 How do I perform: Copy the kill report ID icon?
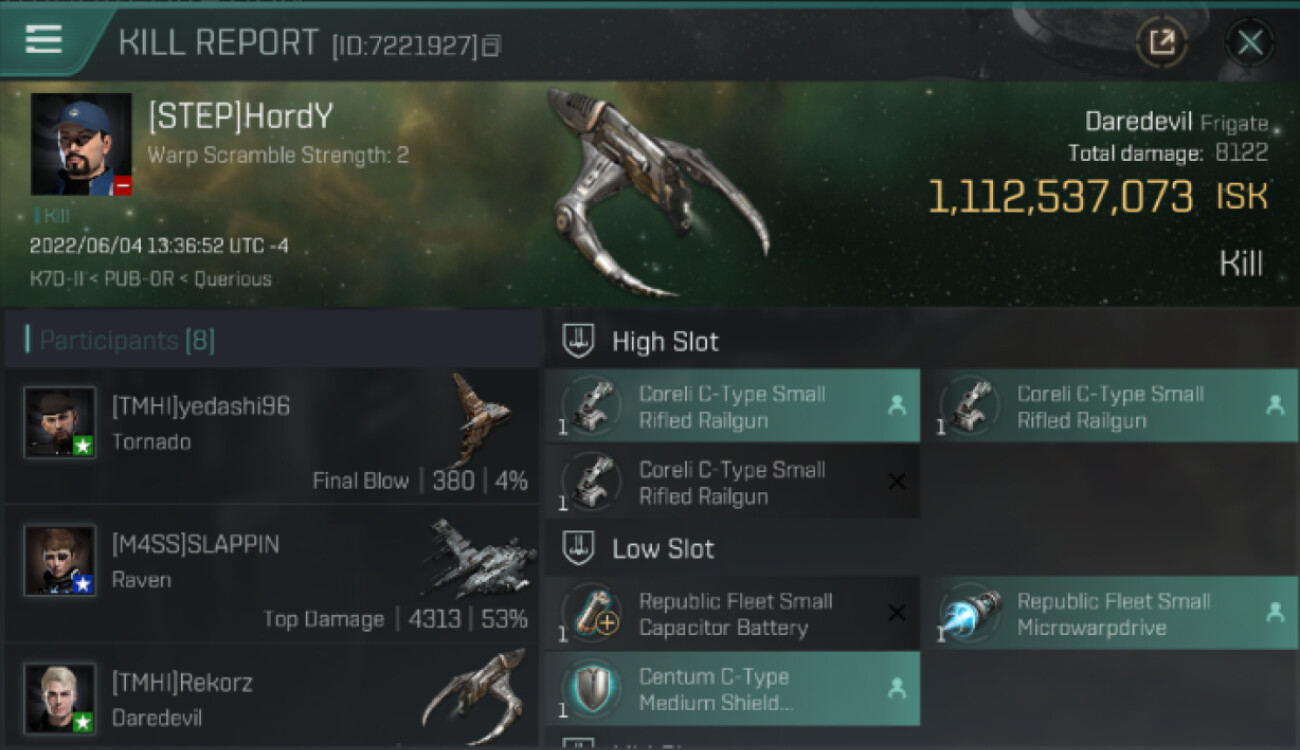pyautogui.click(x=490, y=45)
